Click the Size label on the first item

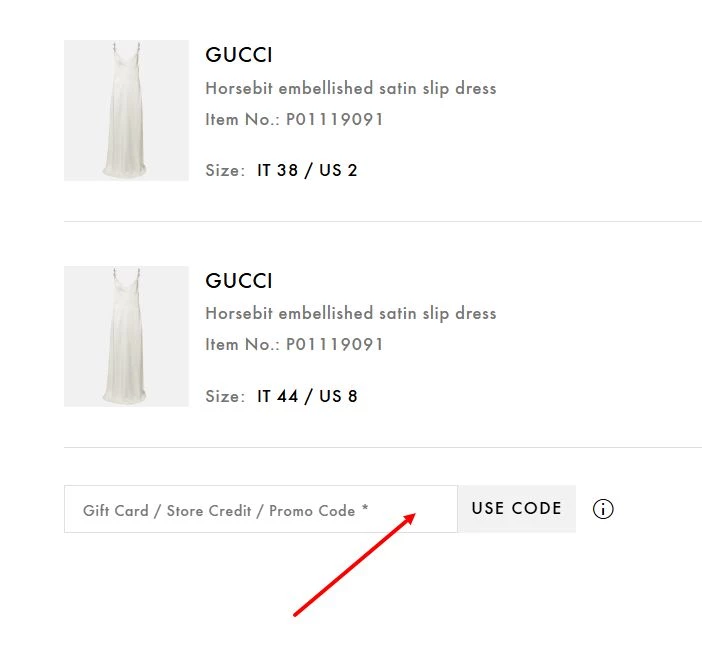point(224,170)
